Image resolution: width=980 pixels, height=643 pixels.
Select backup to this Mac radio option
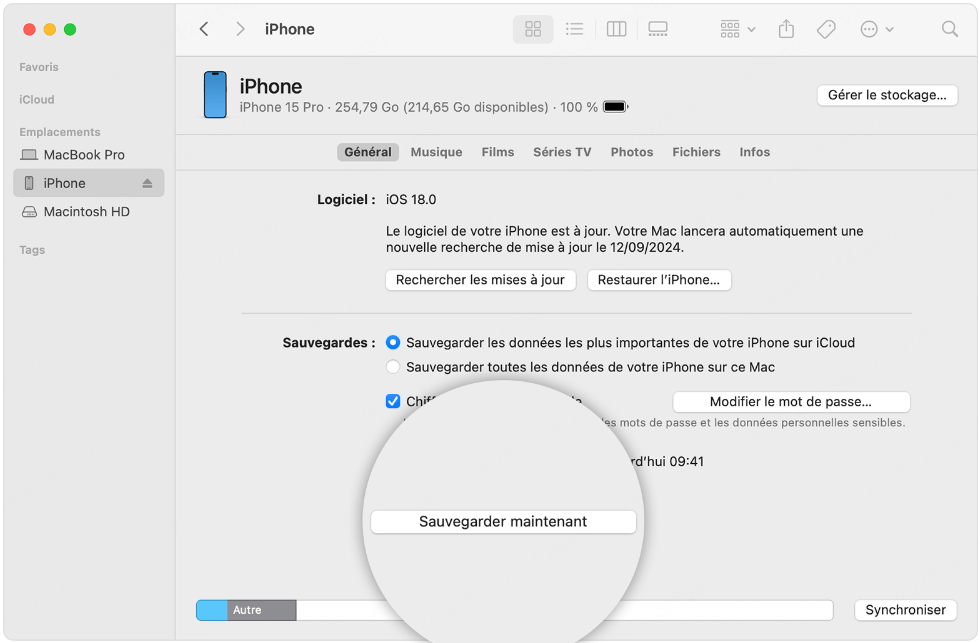tap(392, 367)
